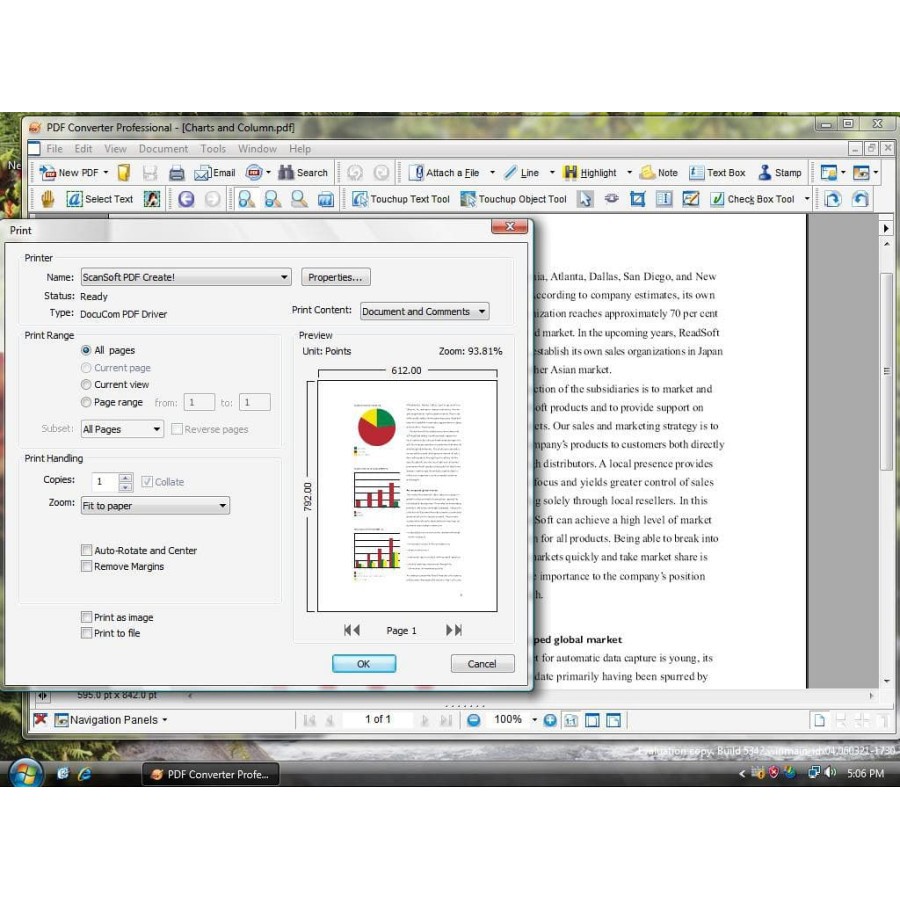The image size is (900, 900).
Task: Open the Print Content dropdown
Action: click(x=425, y=311)
